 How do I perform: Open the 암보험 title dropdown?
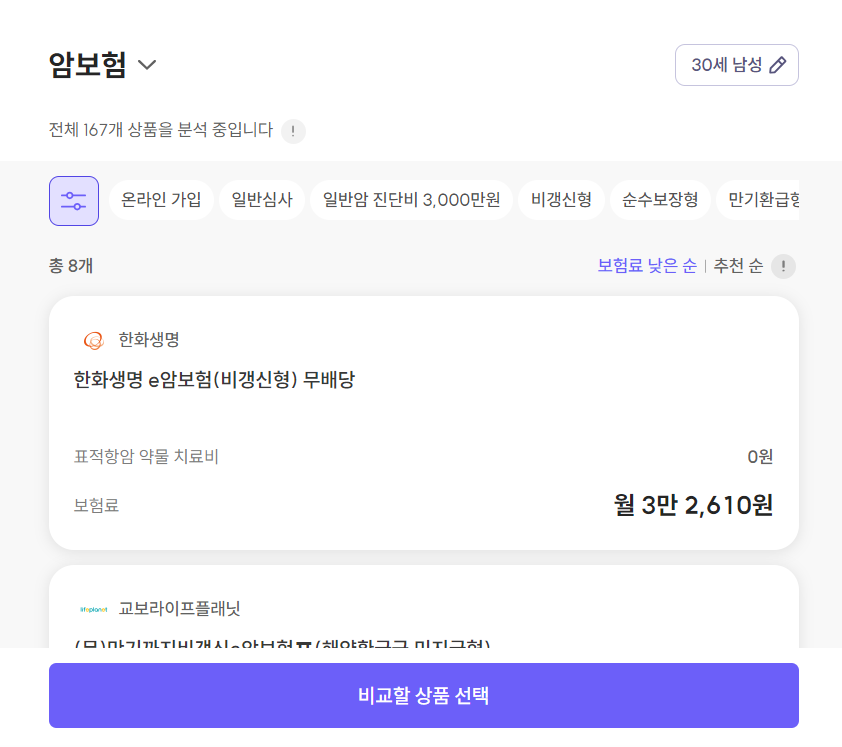(102, 64)
